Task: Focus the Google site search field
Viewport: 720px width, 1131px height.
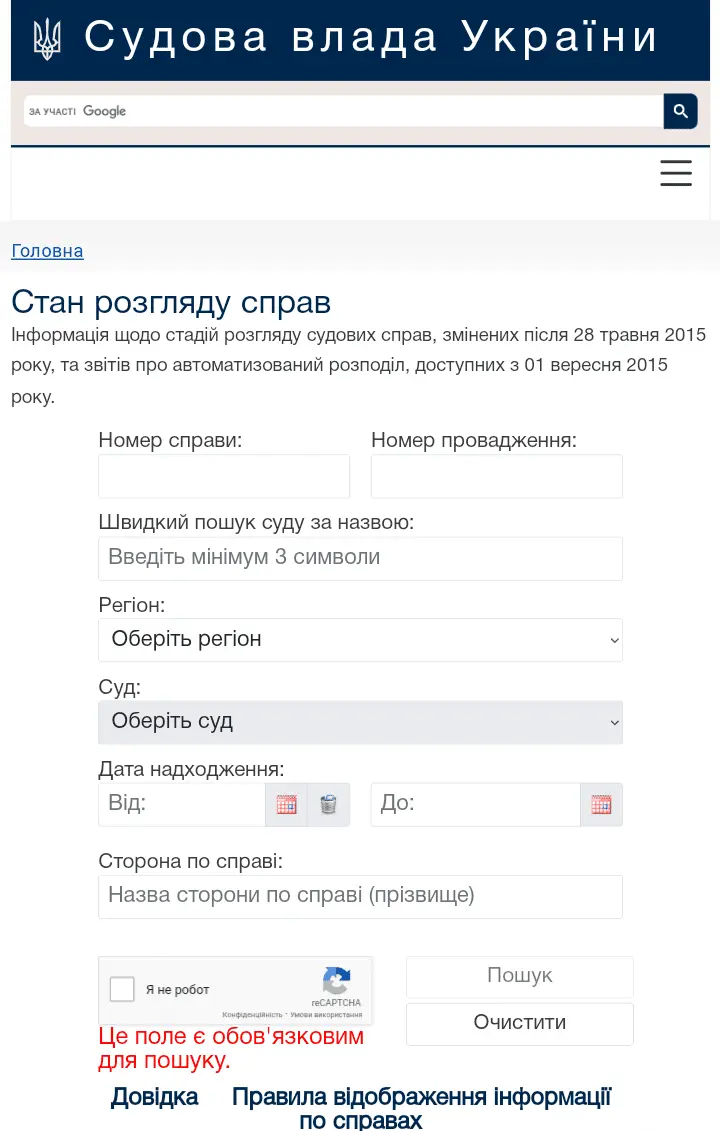Action: click(343, 111)
